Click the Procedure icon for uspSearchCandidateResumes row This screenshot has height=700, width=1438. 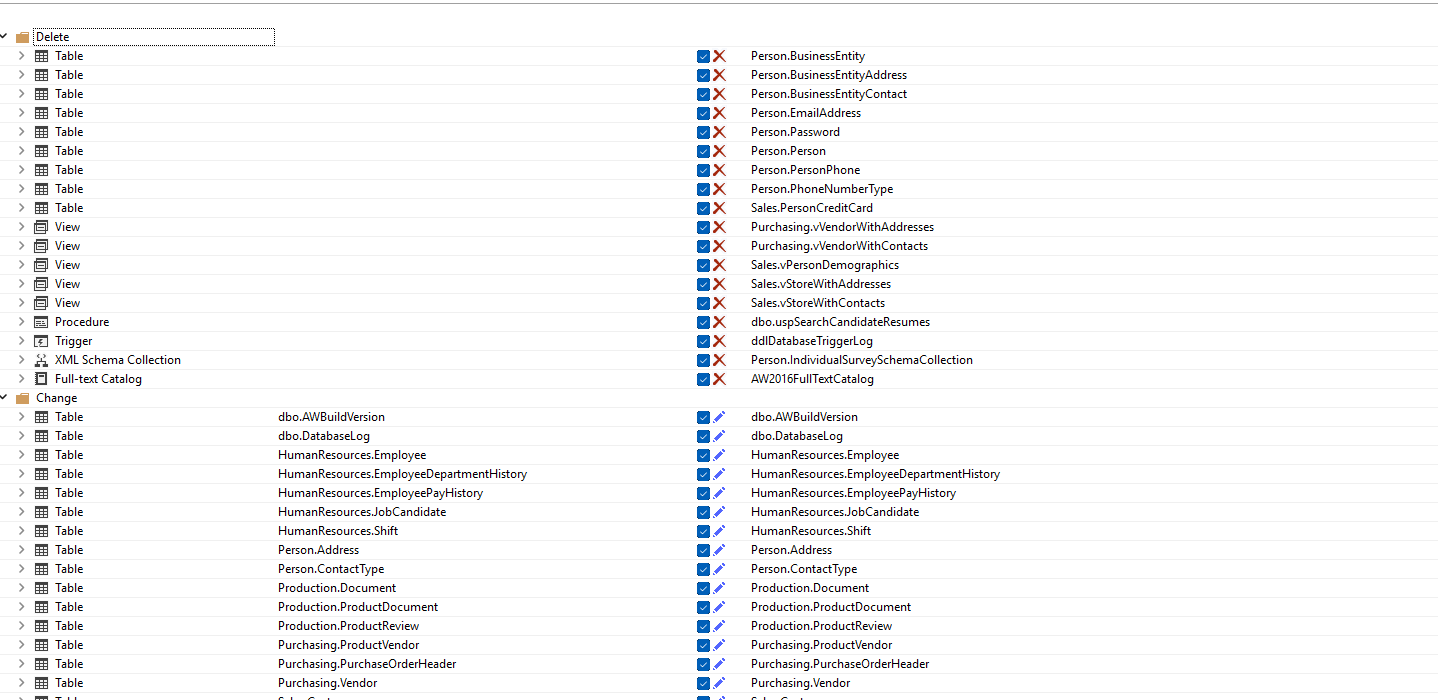pyautogui.click(x=41, y=322)
